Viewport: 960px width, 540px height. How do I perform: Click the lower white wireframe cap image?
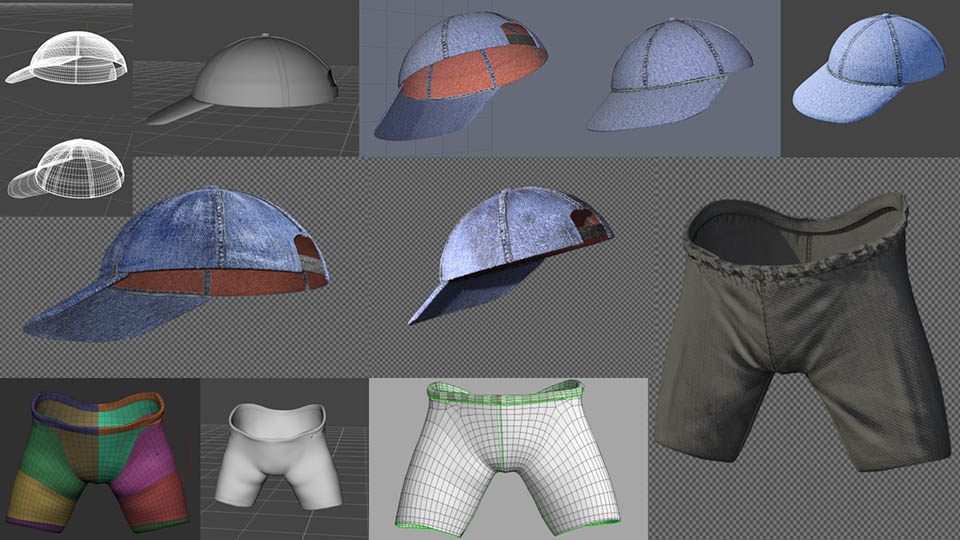click(x=66, y=169)
